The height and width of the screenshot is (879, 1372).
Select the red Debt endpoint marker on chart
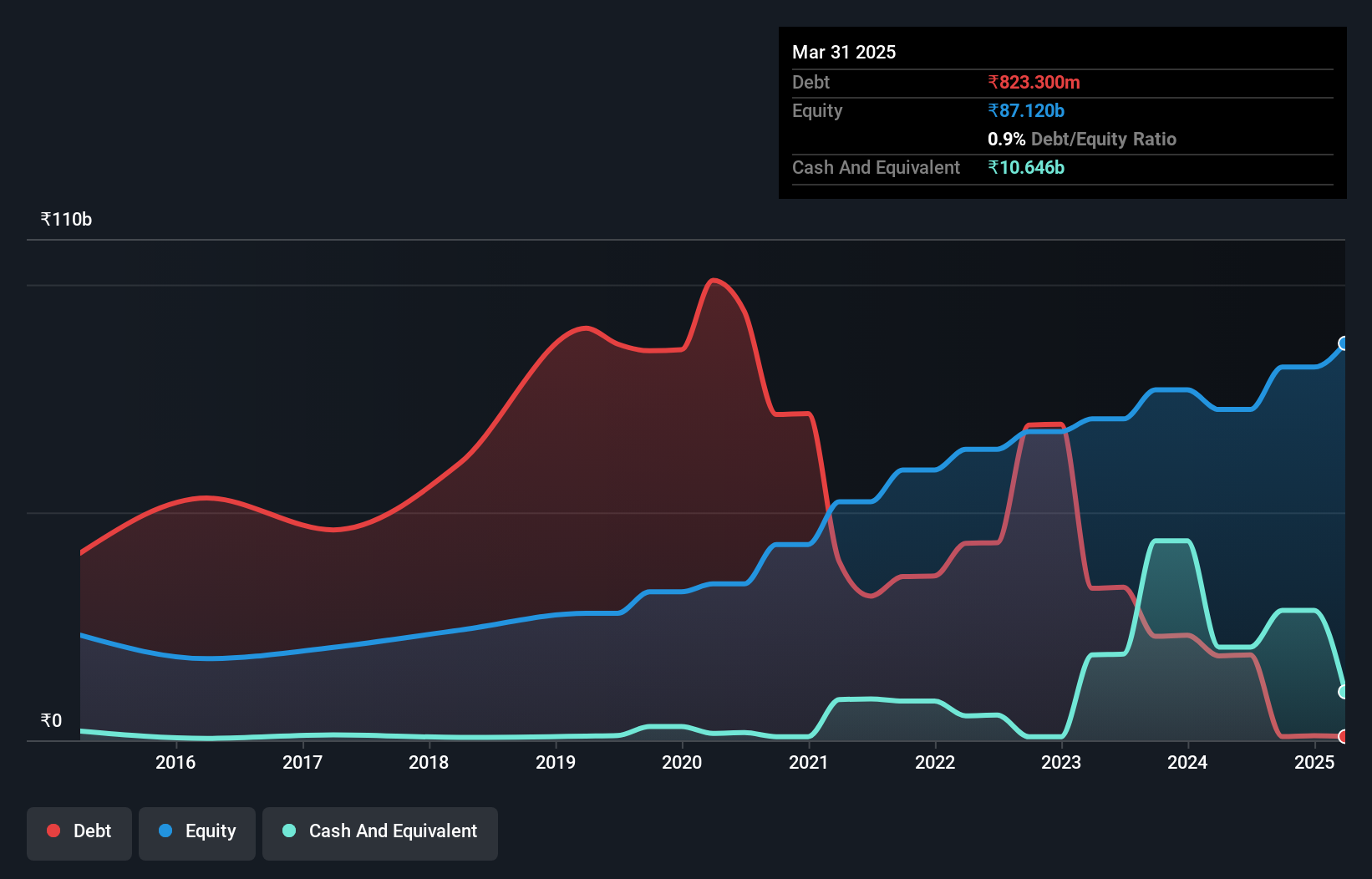[x=1343, y=737]
